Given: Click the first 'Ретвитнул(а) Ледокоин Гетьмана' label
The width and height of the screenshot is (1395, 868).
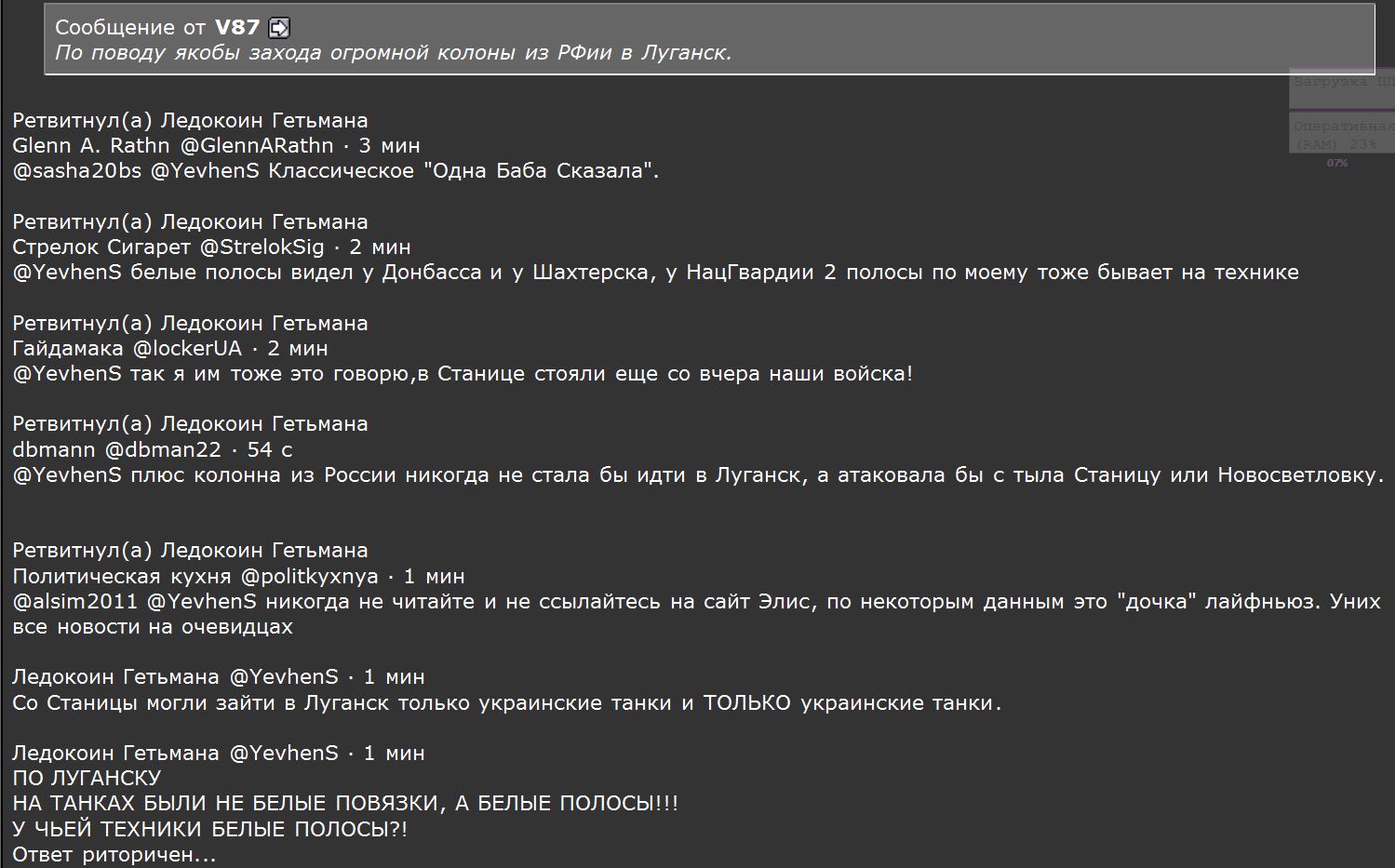Looking at the screenshot, I should 190,121.
